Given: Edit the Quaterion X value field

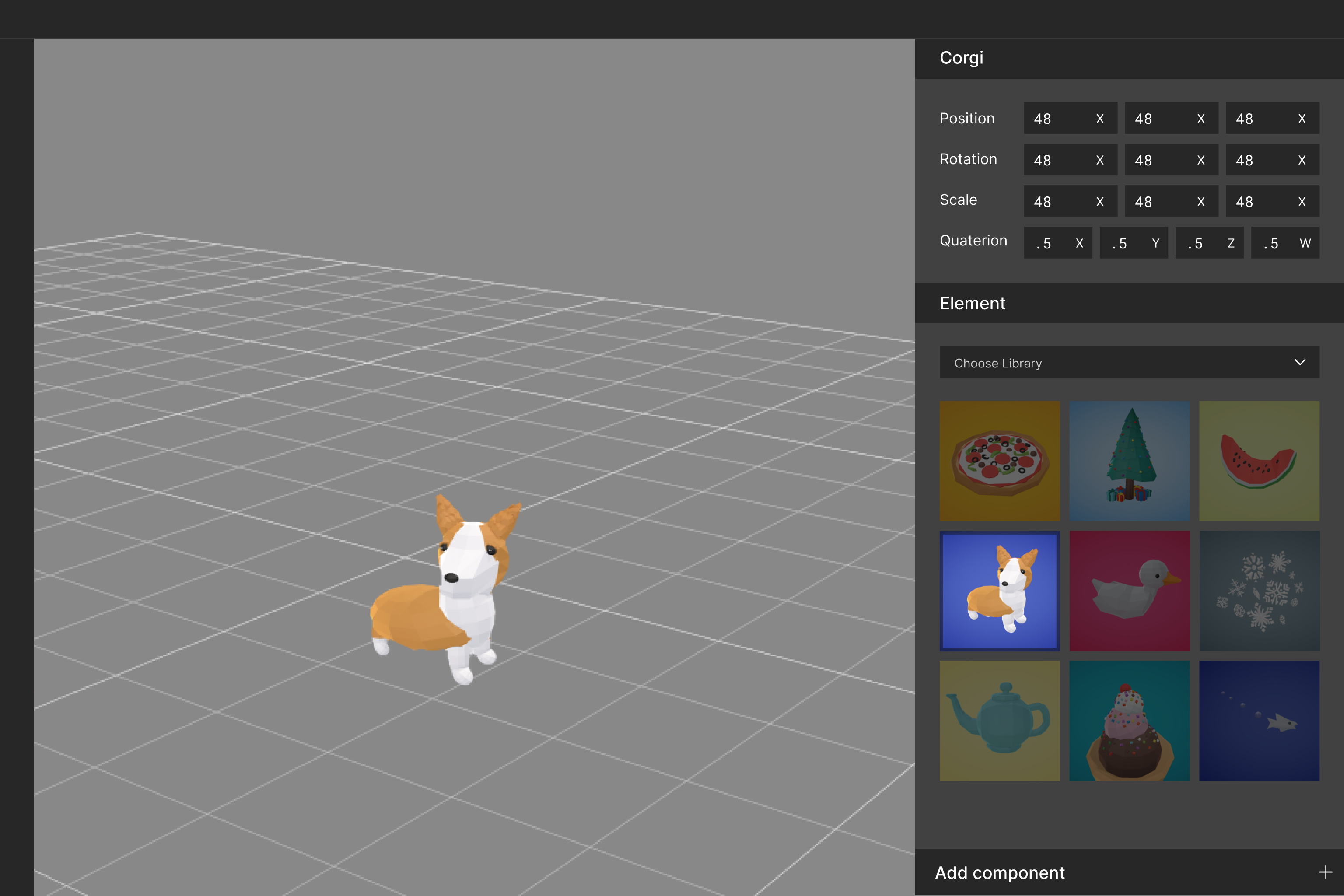Looking at the screenshot, I should (x=1058, y=243).
